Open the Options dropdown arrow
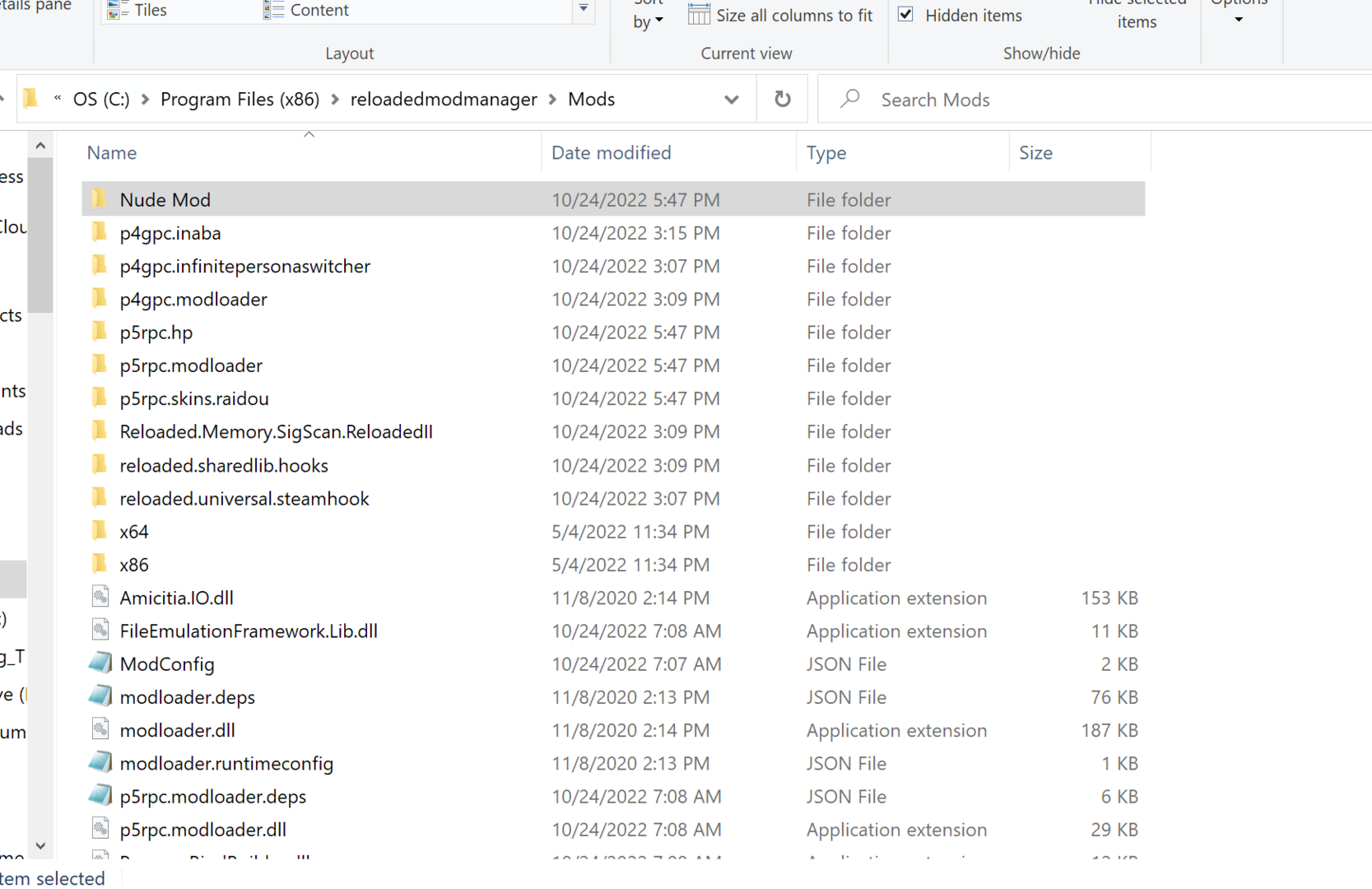The height and width of the screenshot is (889, 1372). pos(1239,19)
